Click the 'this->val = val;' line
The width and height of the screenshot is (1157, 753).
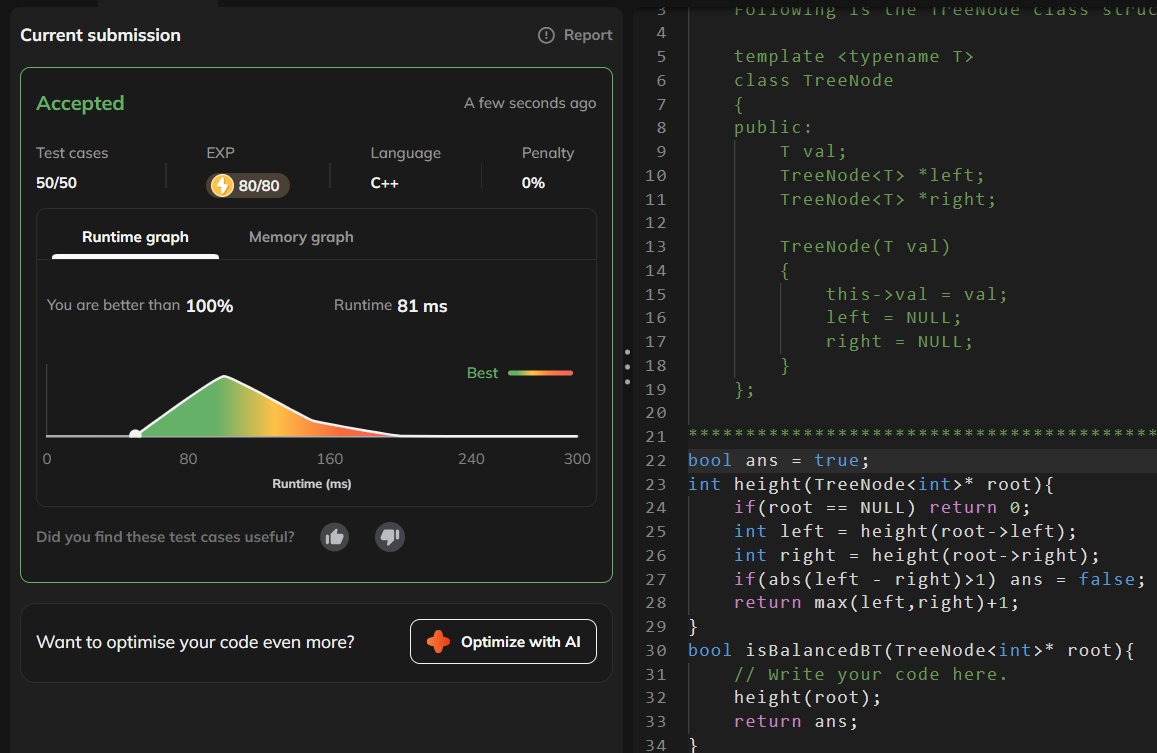[916, 295]
